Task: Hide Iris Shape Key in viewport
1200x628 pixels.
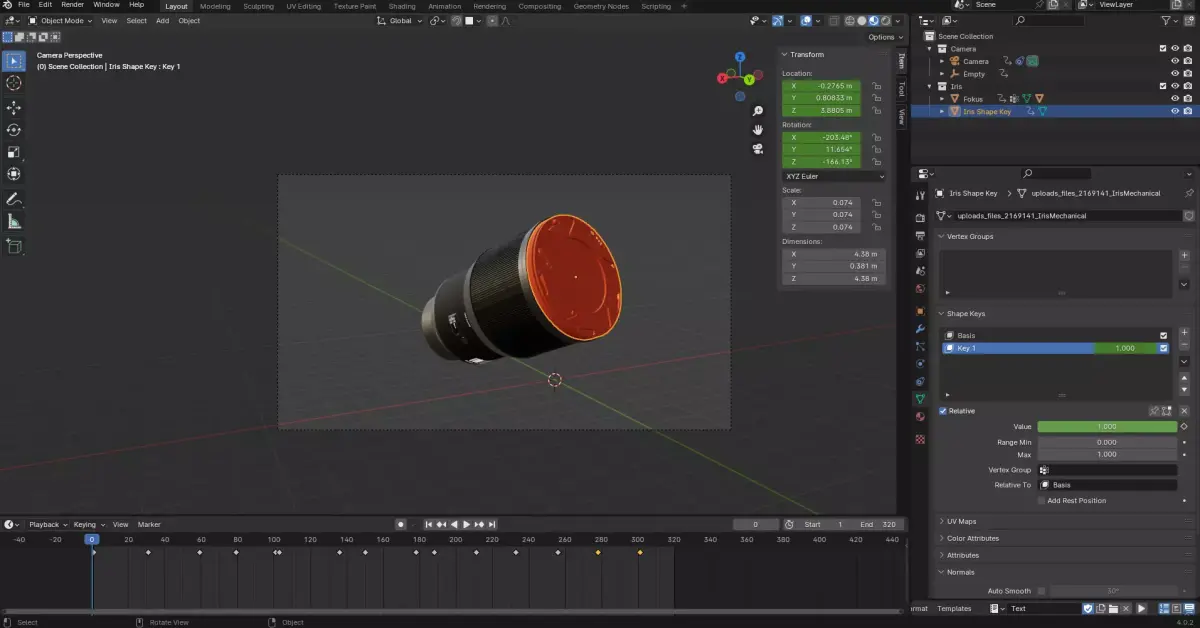Action: (1175, 112)
